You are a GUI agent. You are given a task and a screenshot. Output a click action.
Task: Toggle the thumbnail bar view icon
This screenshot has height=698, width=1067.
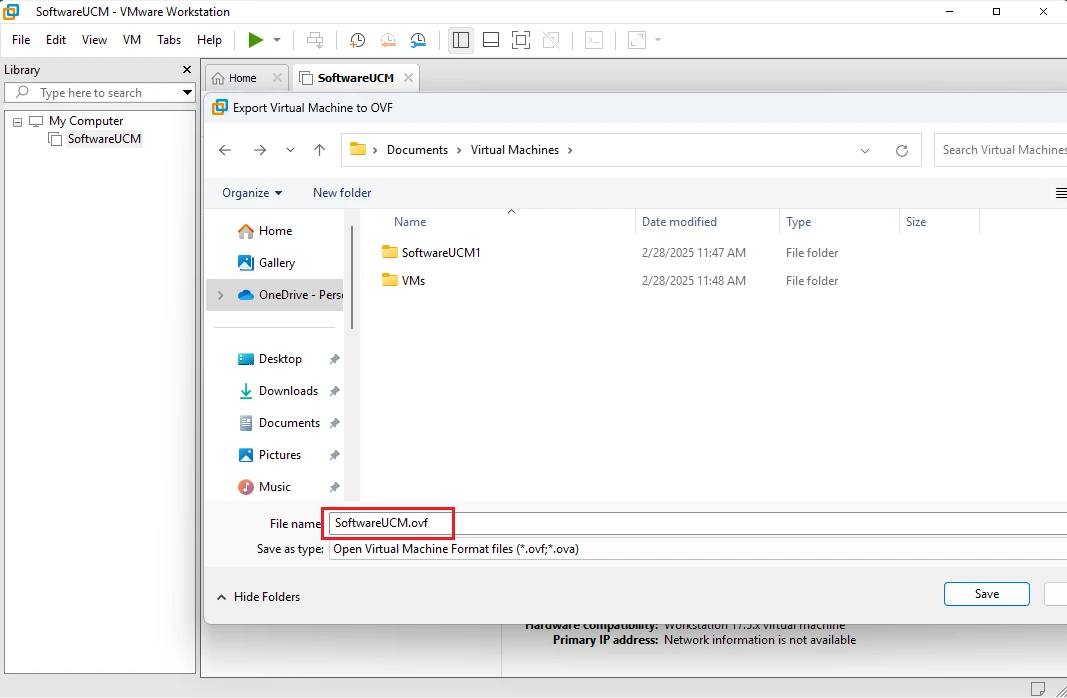(491, 40)
